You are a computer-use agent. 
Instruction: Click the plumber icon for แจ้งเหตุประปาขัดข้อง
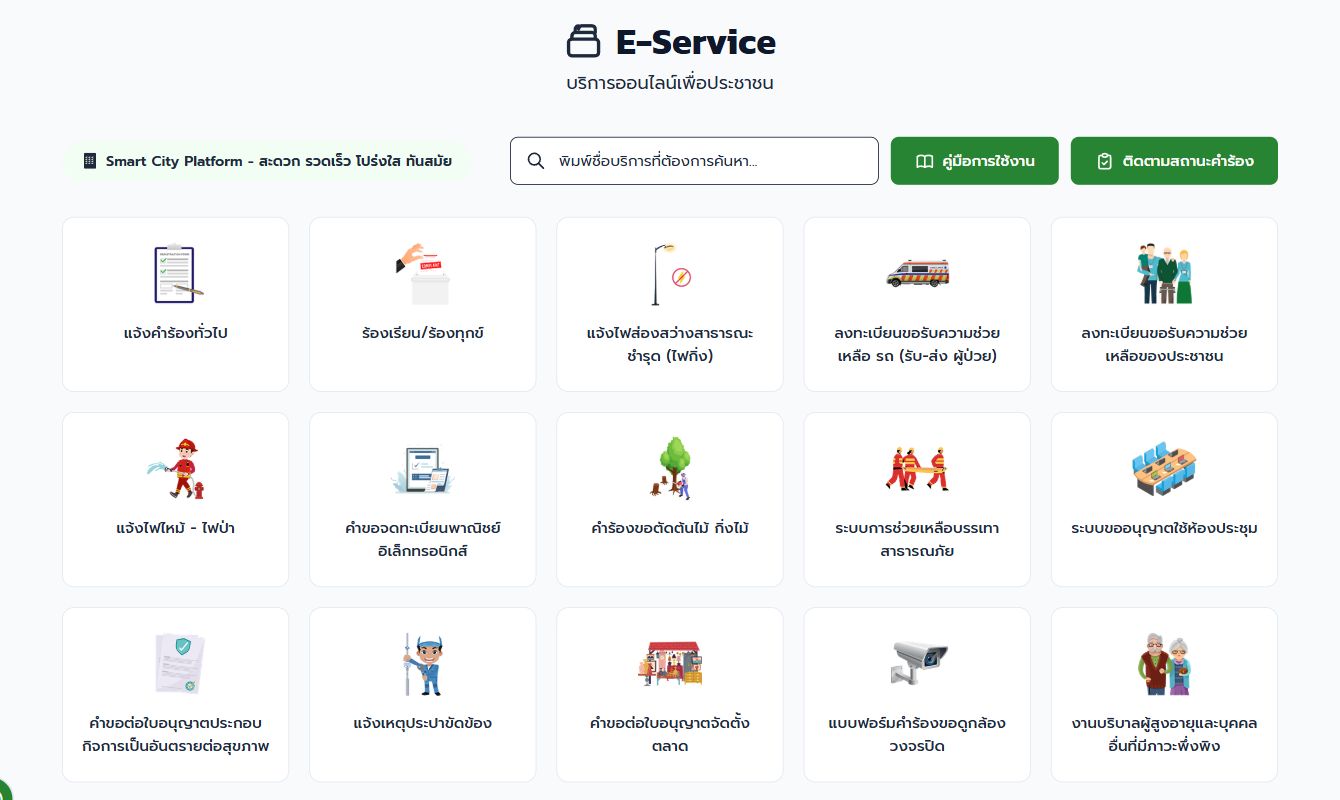coord(423,663)
